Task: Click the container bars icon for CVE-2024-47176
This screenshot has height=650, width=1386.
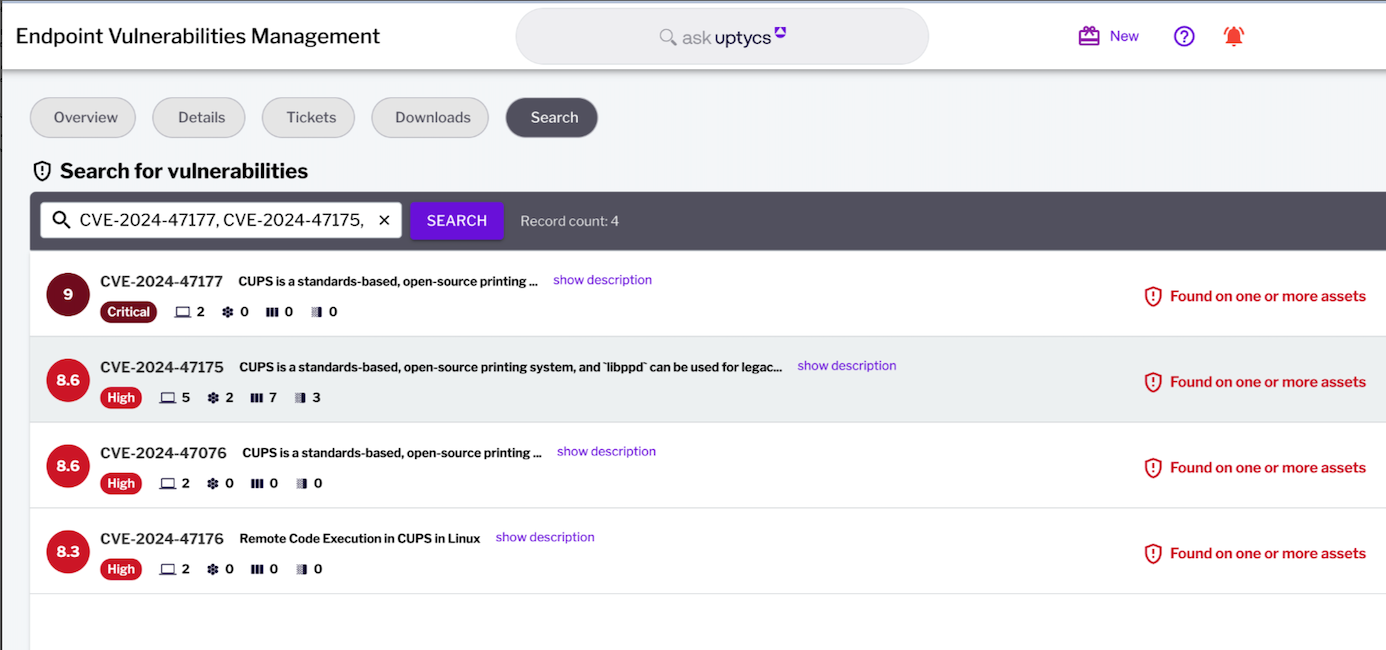Action: tap(257, 570)
